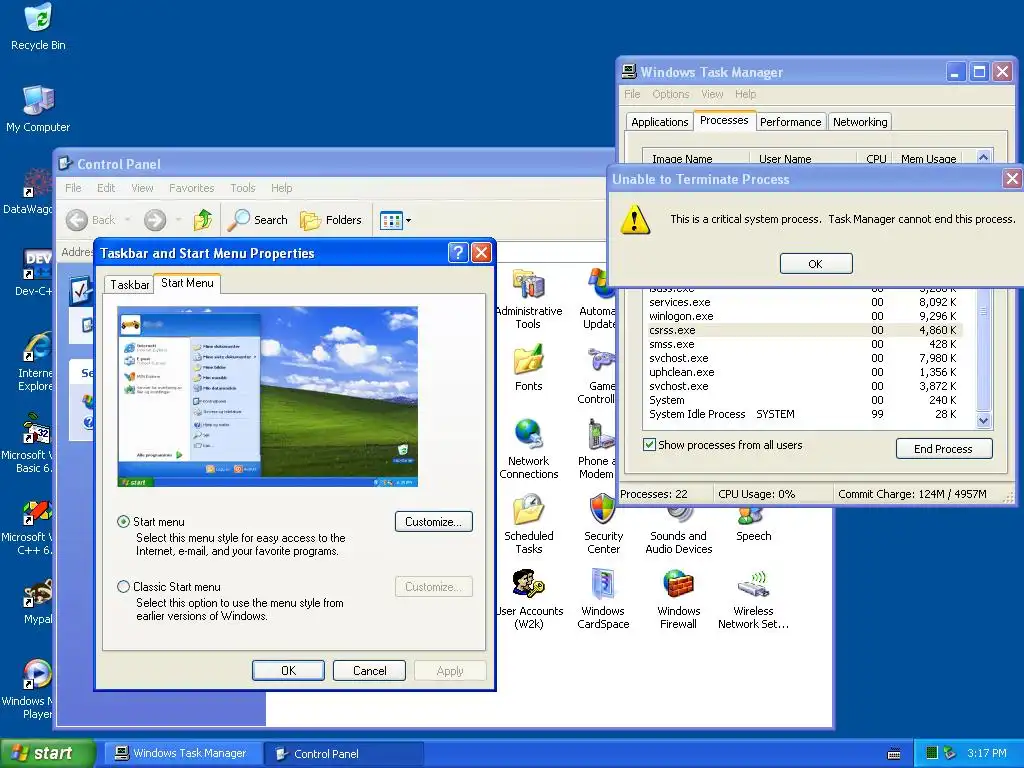The height and width of the screenshot is (768, 1024).
Task: Open Sounds and Audio Devices applet
Action: (x=679, y=532)
